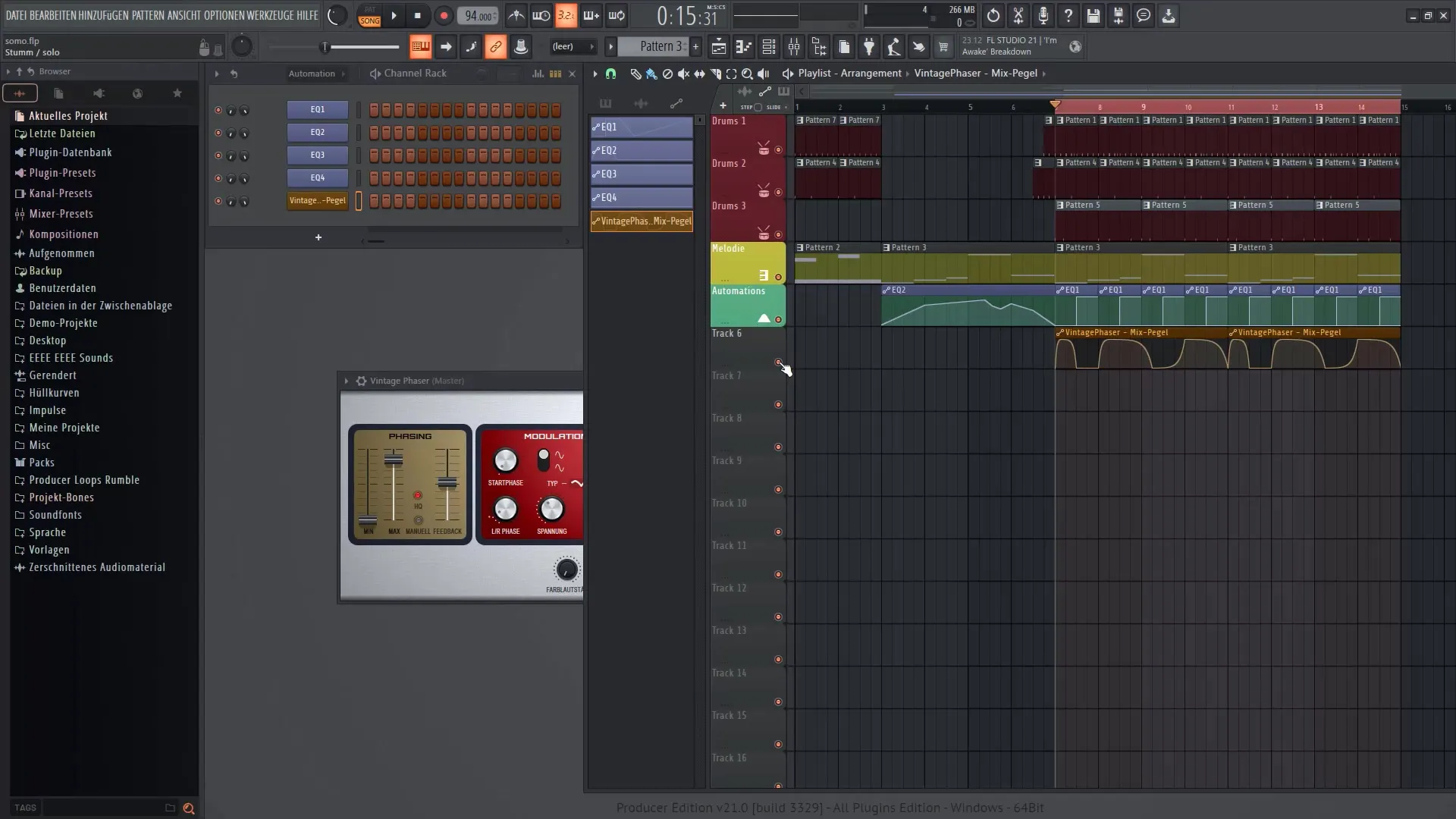Screen dimensions: 1456x819
Task: Mute the Automations playlist track
Action: (778, 320)
